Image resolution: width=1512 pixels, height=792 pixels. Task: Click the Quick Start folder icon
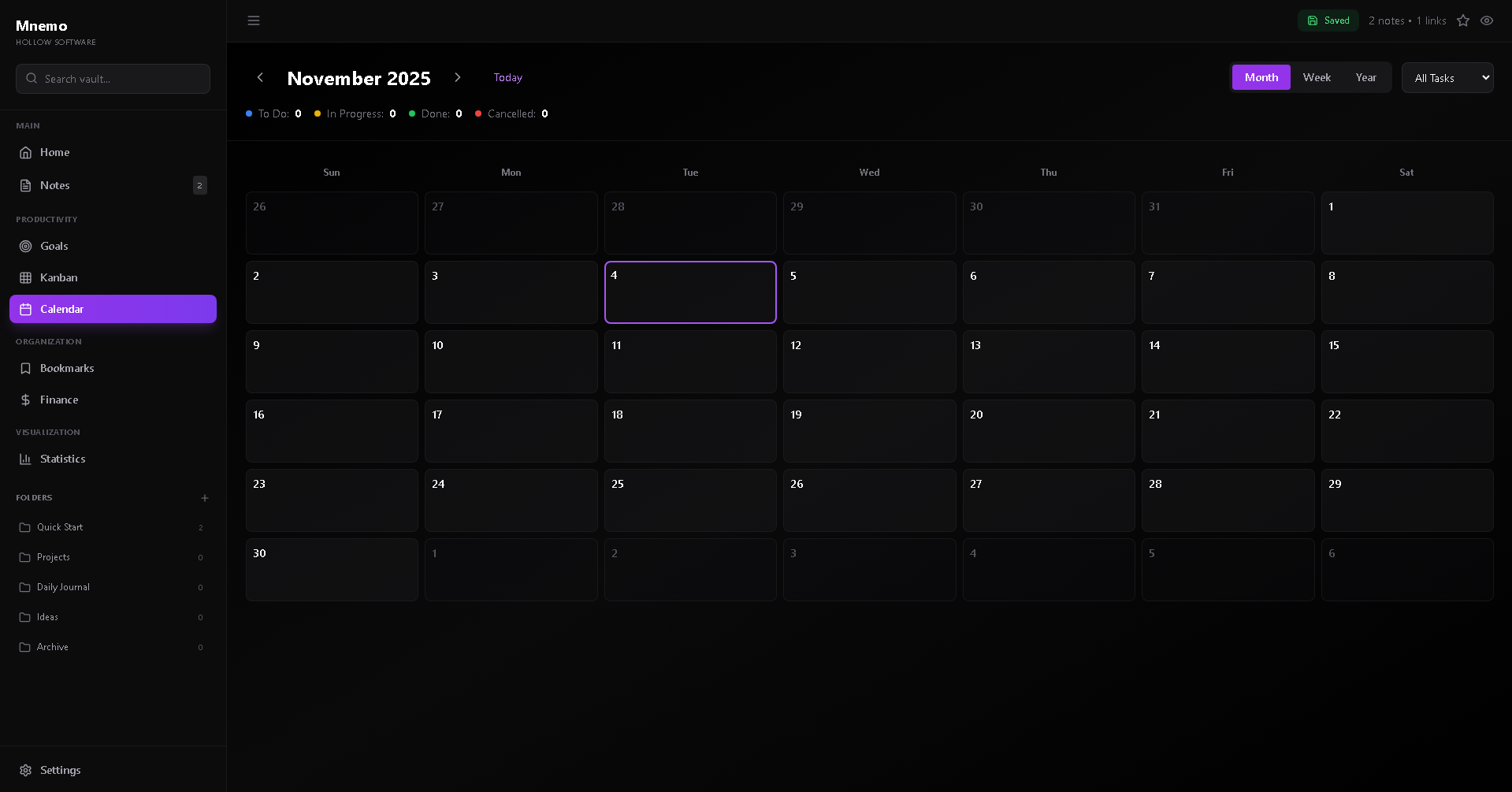(24, 527)
